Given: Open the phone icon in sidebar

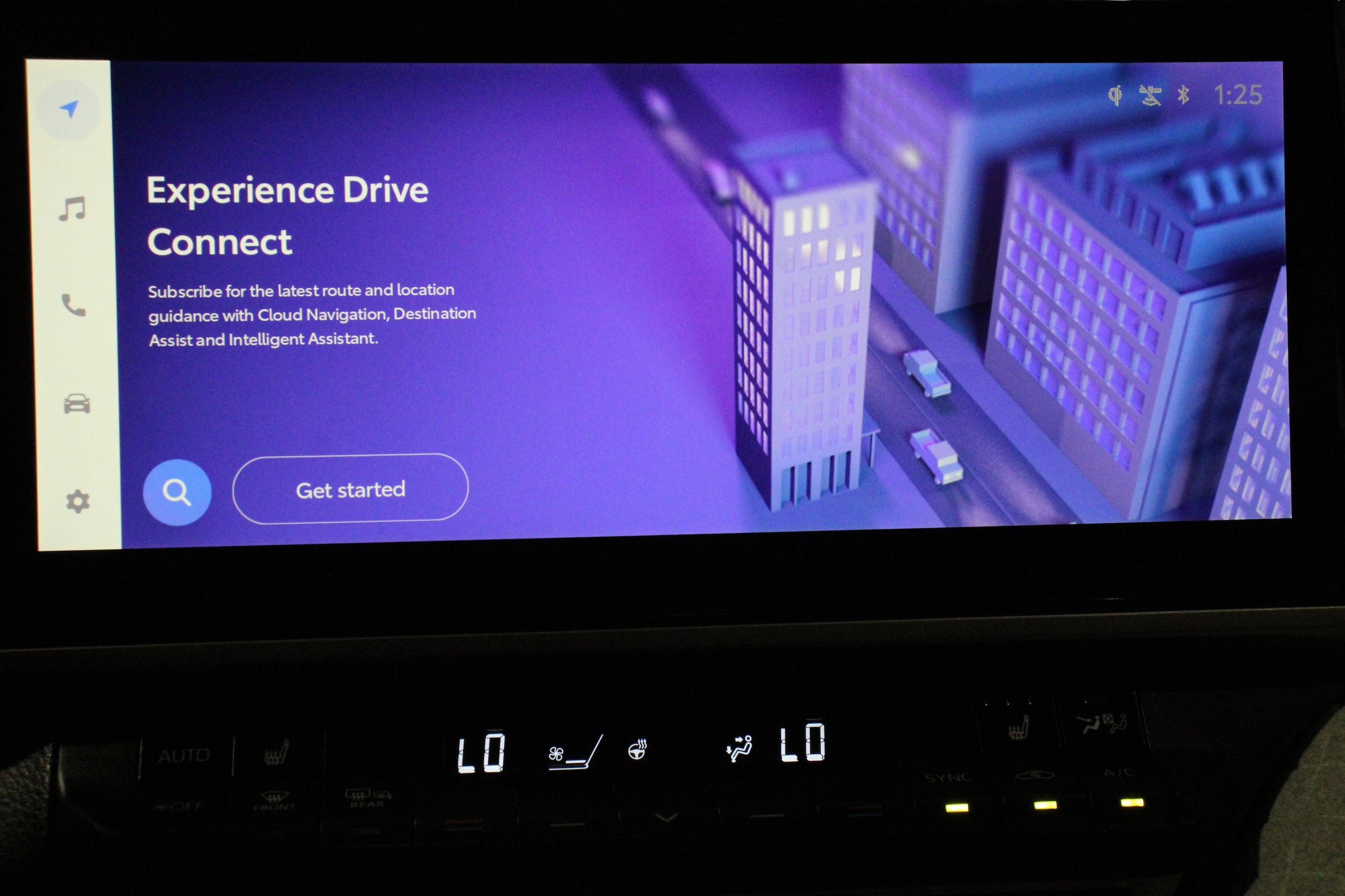Looking at the screenshot, I should [74, 305].
